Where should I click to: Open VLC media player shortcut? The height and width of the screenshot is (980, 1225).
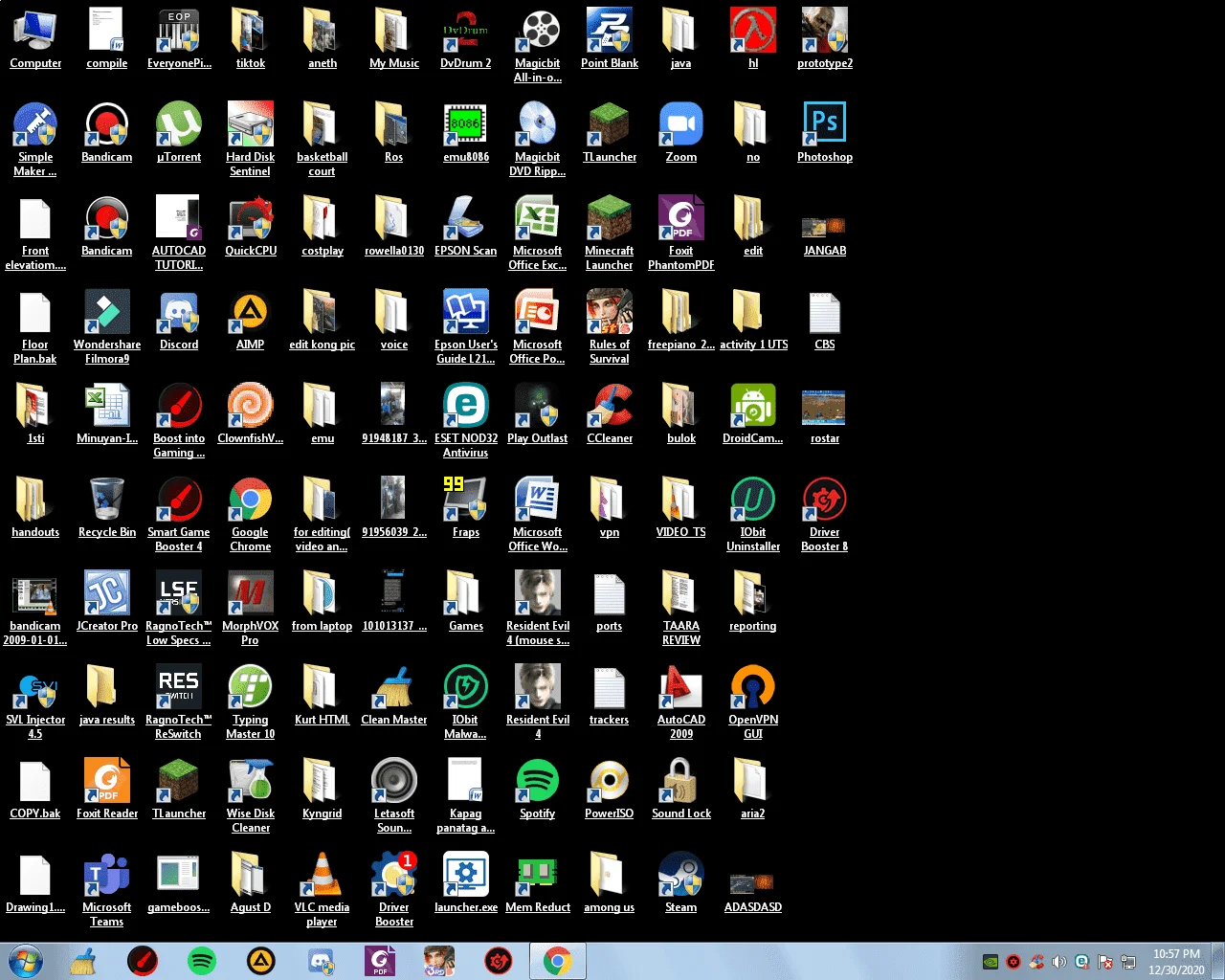click(x=323, y=889)
